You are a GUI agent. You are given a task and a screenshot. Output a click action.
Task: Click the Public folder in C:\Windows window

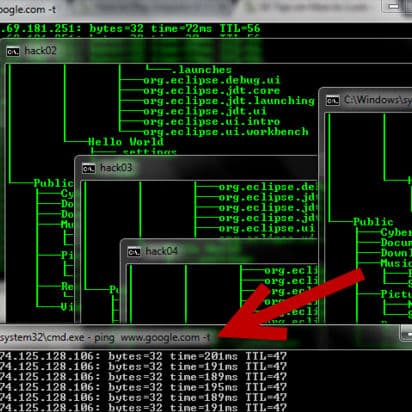click(x=374, y=222)
